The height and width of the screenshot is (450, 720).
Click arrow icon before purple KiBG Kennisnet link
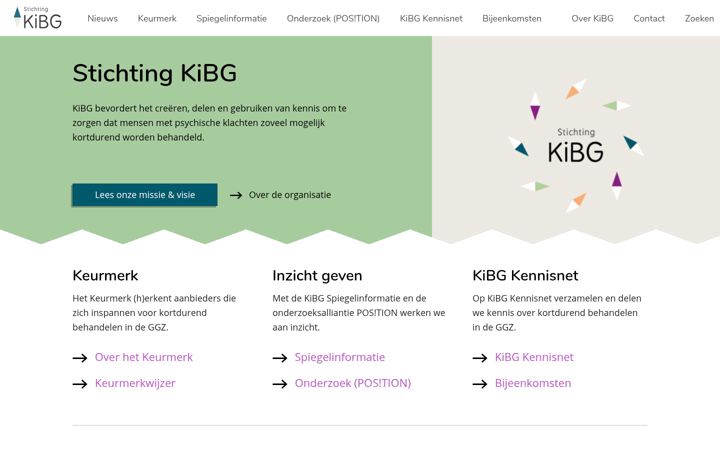[x=480, y=358]
